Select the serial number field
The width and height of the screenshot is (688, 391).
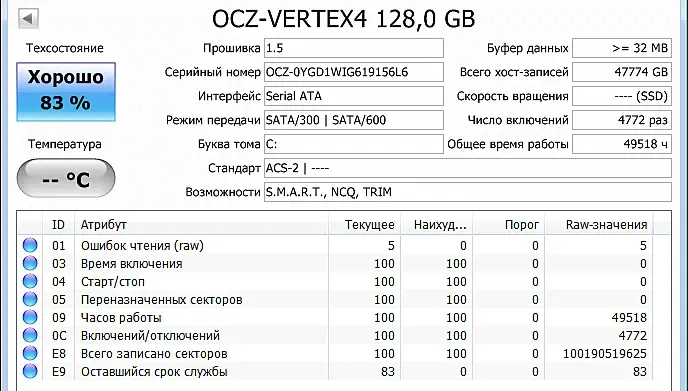(x=354, y=72)
